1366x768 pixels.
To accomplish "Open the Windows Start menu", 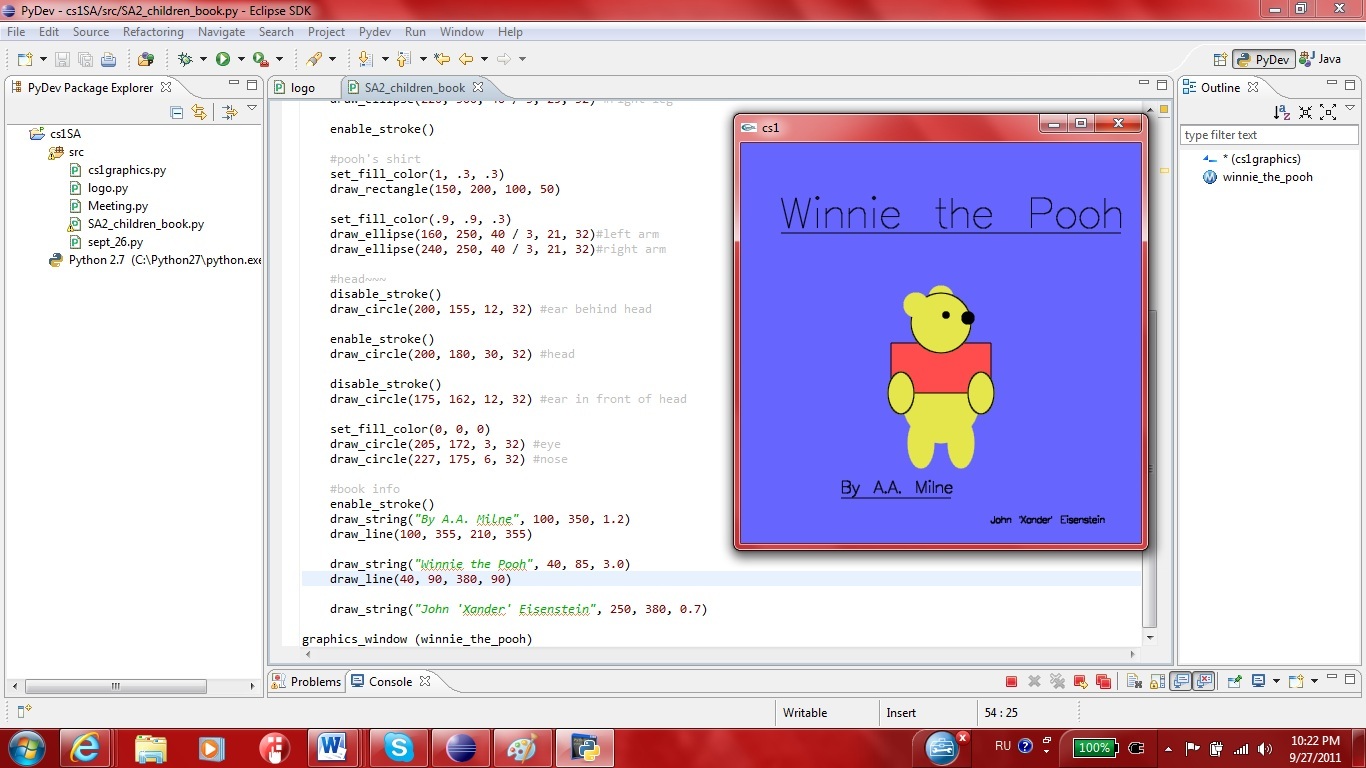I will point(25,747).
